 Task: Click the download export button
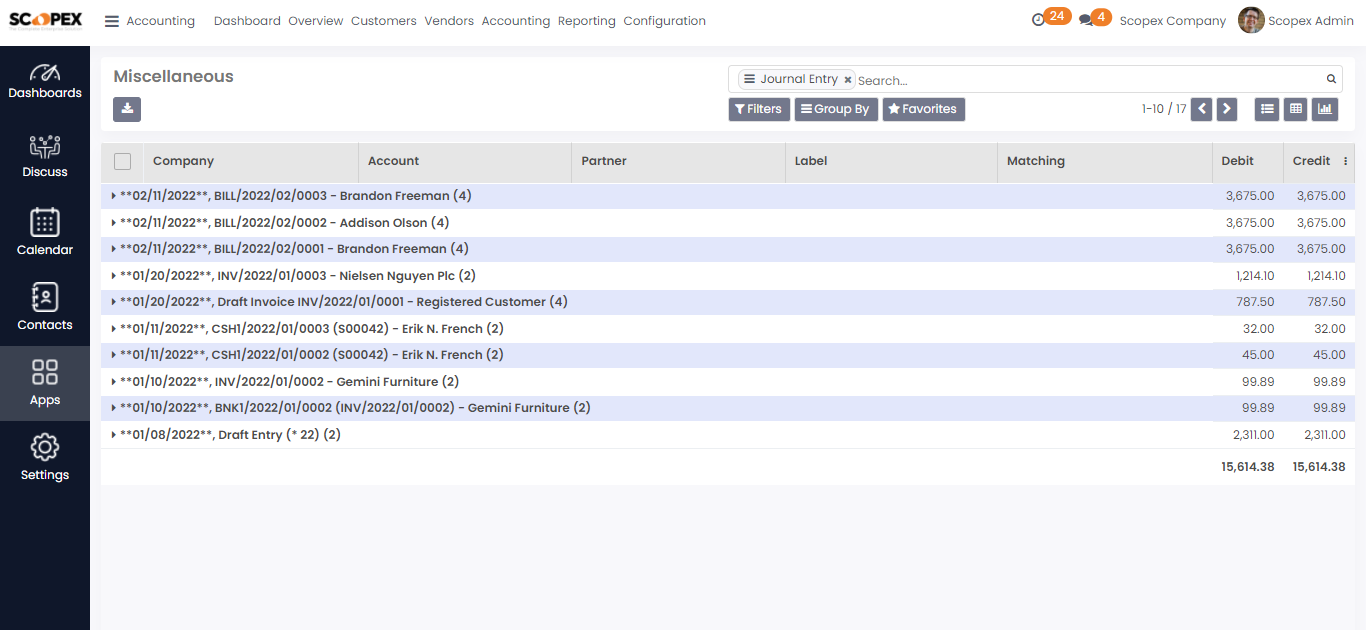127,109
